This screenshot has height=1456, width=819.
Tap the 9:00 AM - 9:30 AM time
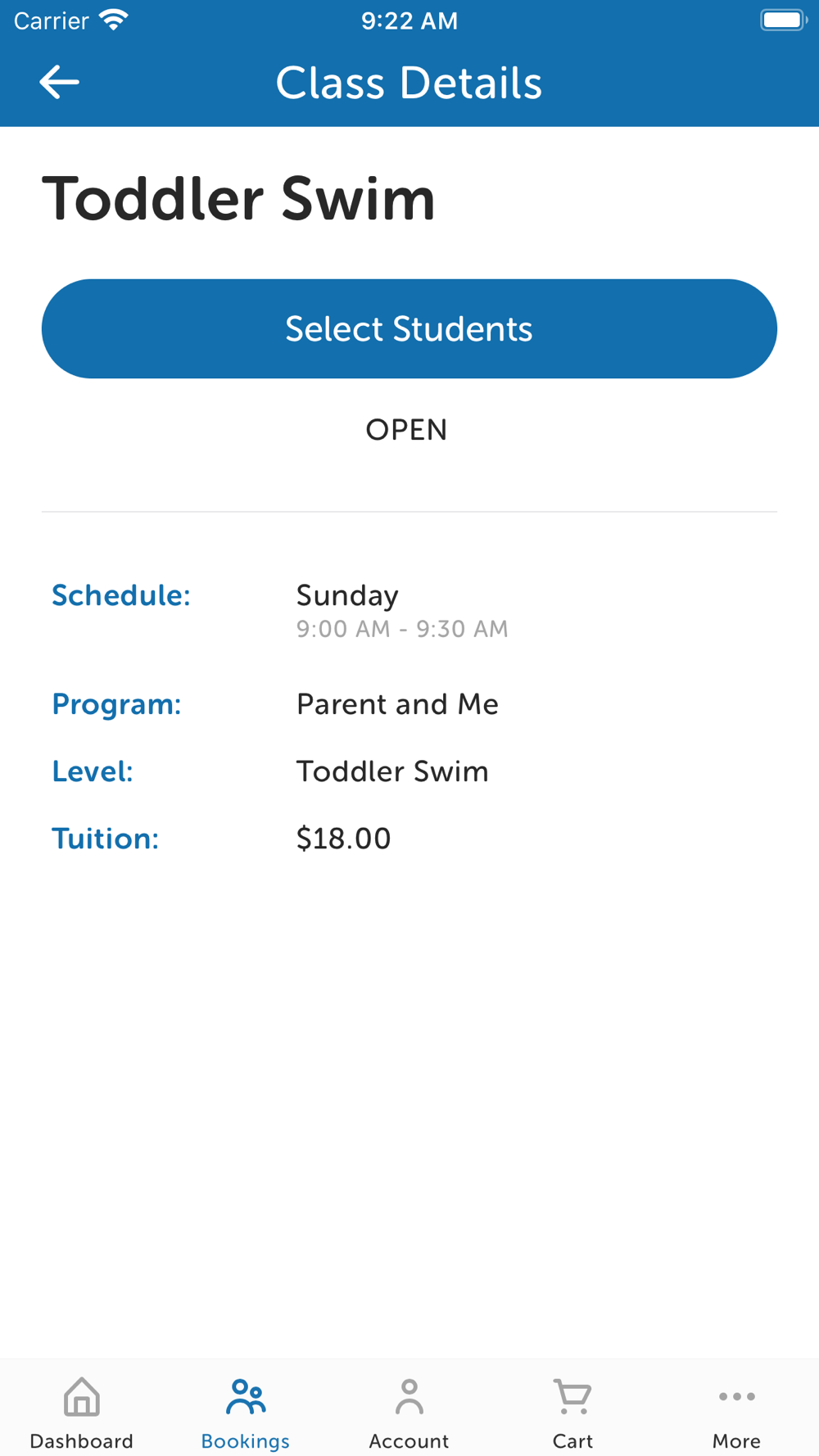click(x=402, y=629)
